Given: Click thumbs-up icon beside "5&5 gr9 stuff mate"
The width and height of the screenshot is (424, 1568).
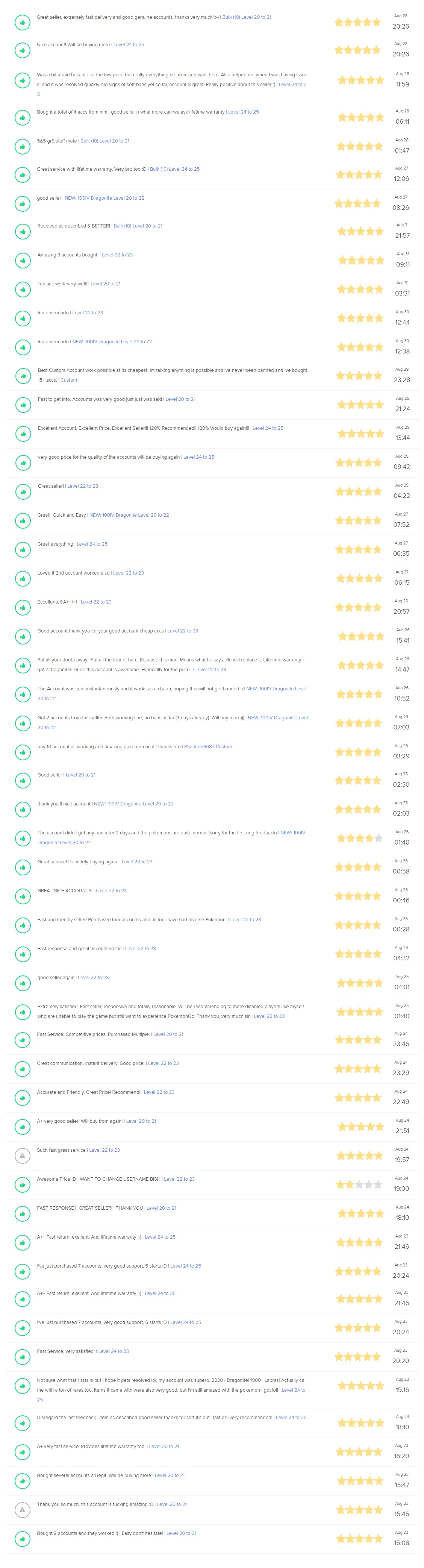Looking at the screenshot, I should (x=23, y=147).
